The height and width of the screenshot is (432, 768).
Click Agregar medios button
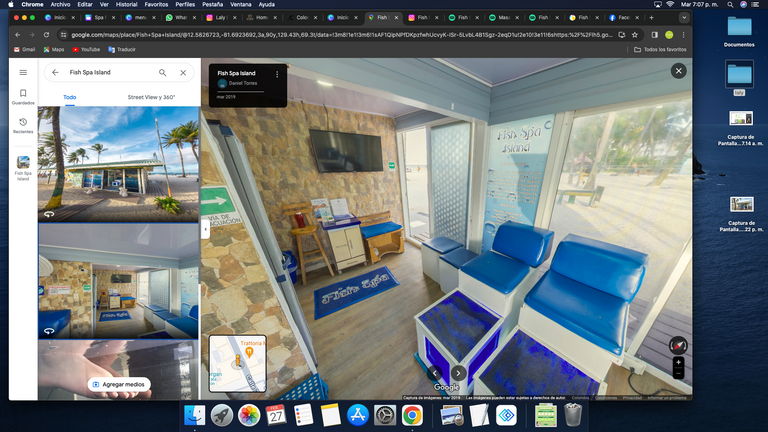[119, 384]
